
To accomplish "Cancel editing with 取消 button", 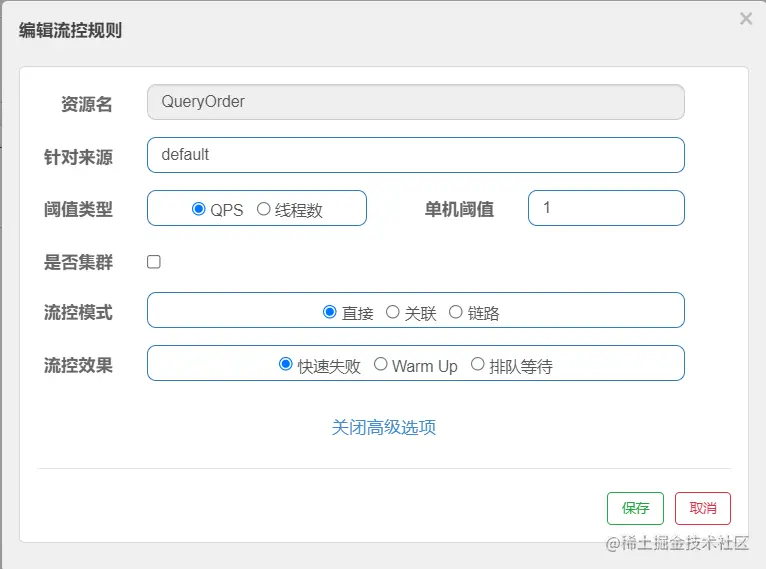I will (x=703, y=508).
